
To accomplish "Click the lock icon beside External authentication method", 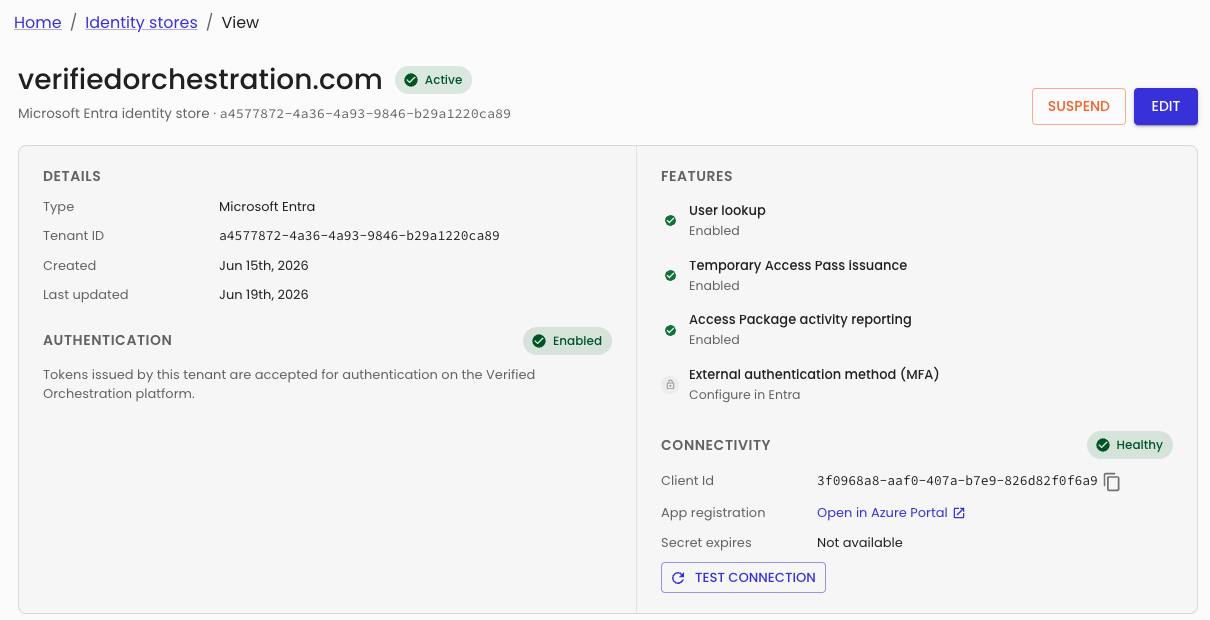I will pyautogui.click(x=670, y=384).
